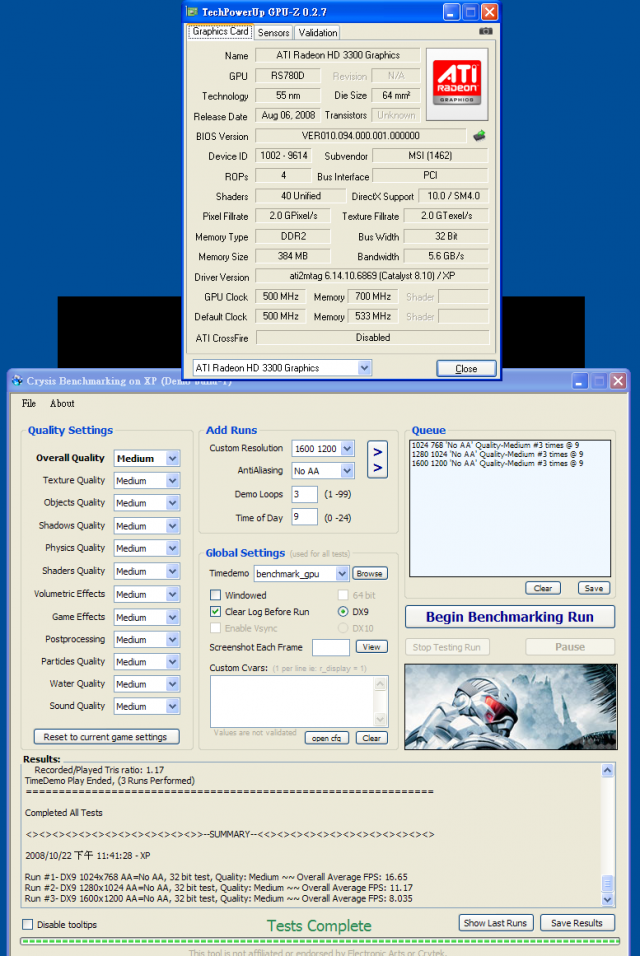Open the Postprocessing dropdown

click(173, 640)
